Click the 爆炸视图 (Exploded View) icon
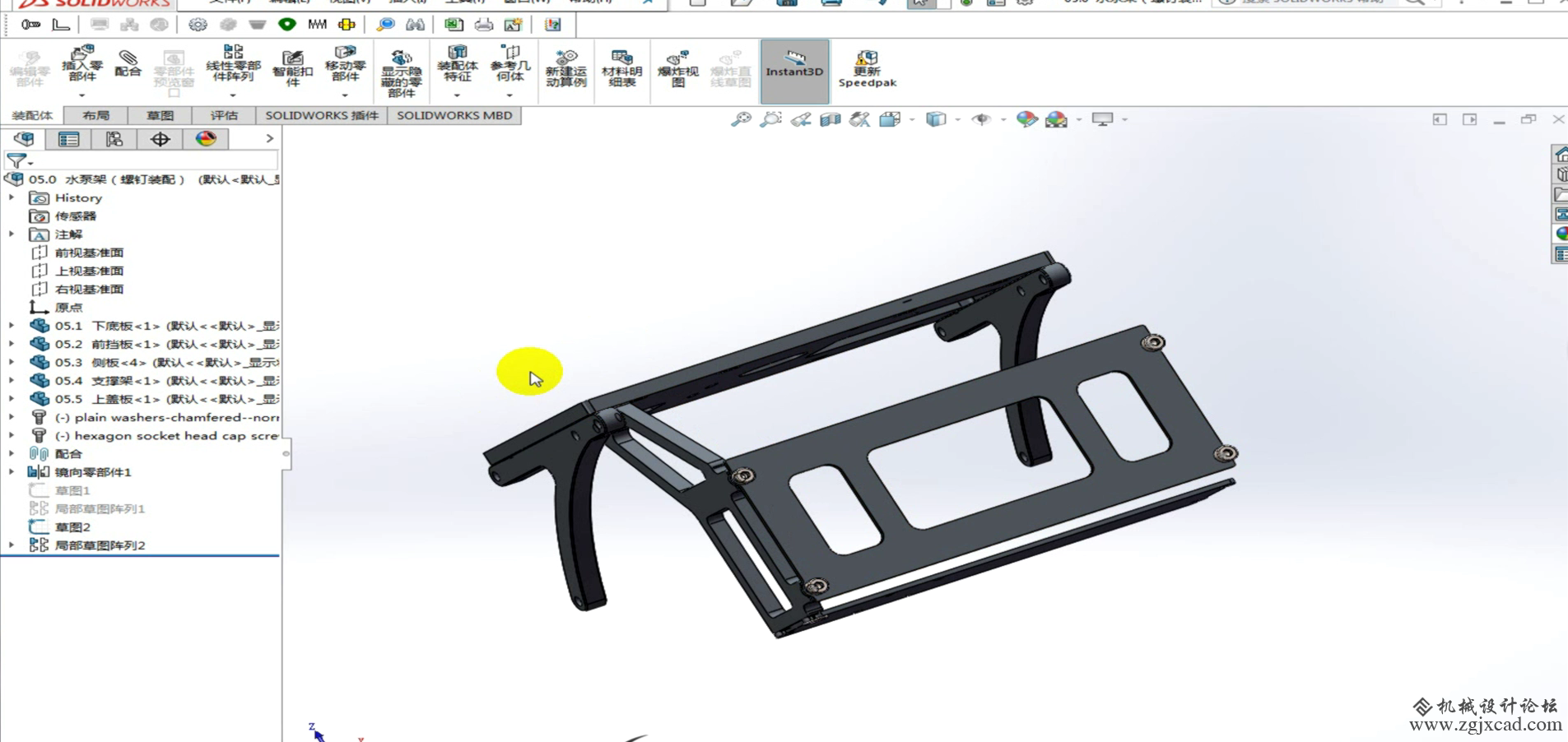 click(x=677, y=67)
